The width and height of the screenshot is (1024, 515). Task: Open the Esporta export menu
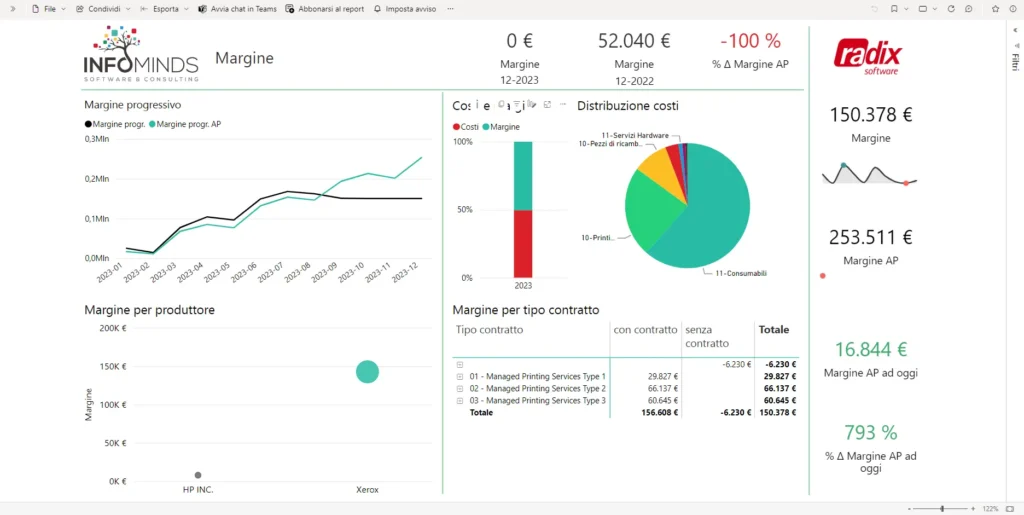(165, 9)
